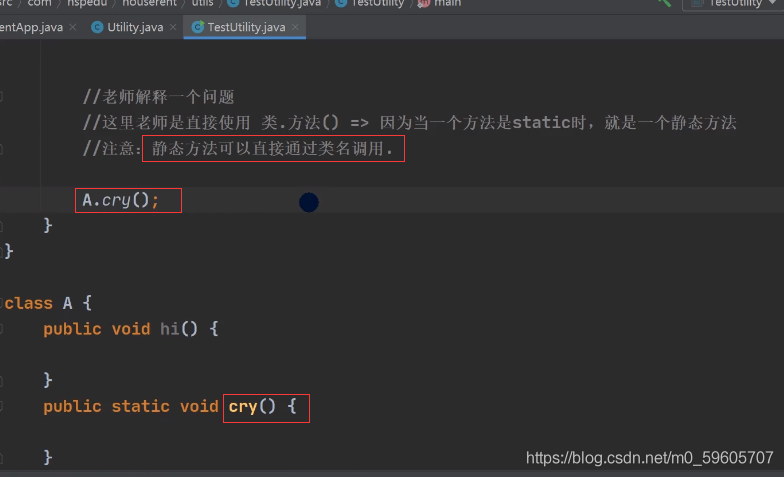Open the partially visible entApp.java tab
This screenshot has width=784, height=477.
pos(31,27)
